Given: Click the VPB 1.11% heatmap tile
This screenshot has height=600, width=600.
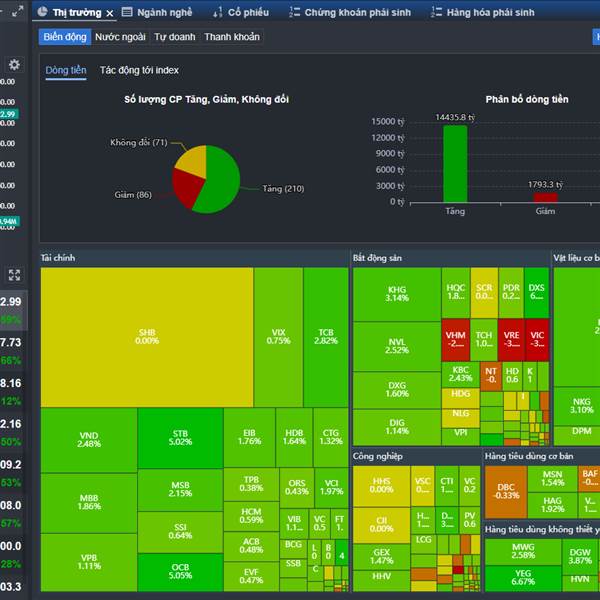Looking at the screenshot, I should [89, 562].
